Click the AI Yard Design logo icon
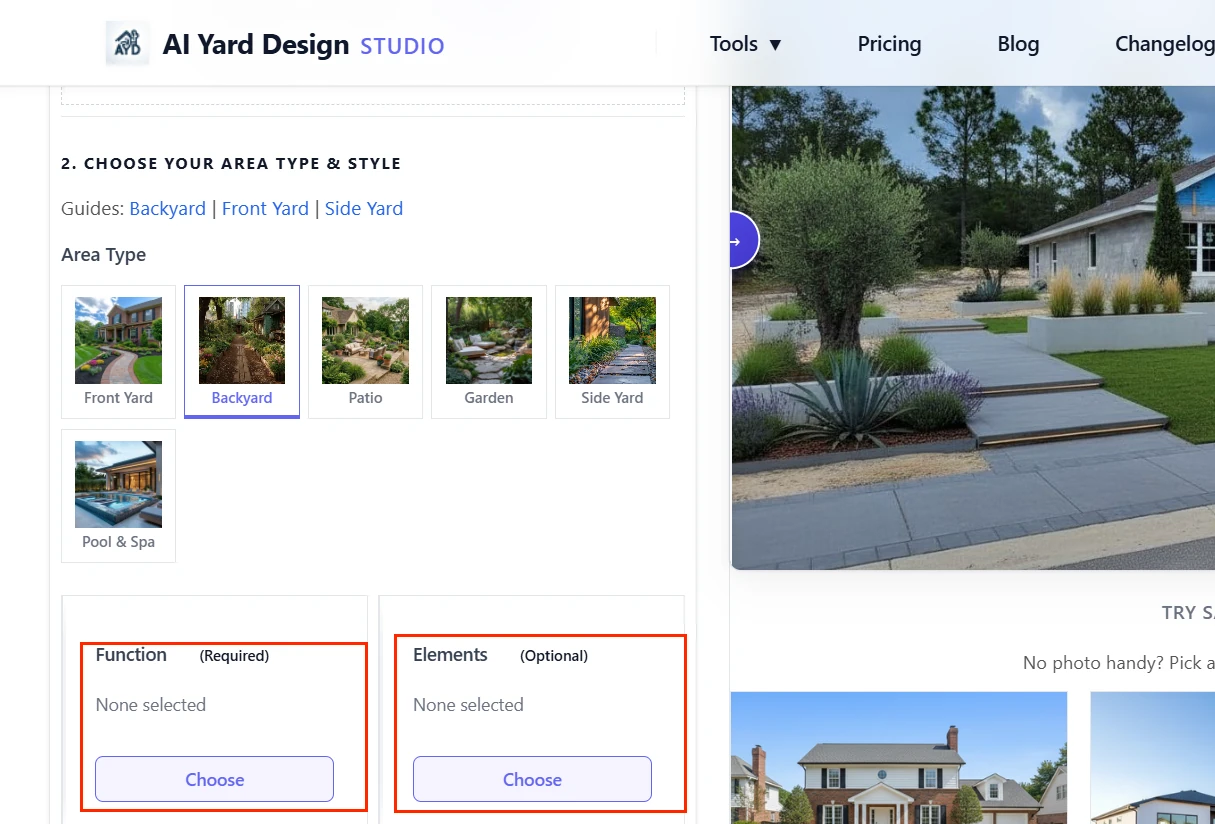 (127, 44)
